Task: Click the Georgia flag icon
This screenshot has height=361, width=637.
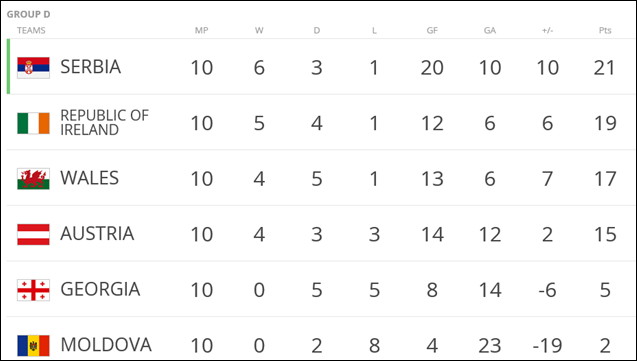Action: click(33, 290)
